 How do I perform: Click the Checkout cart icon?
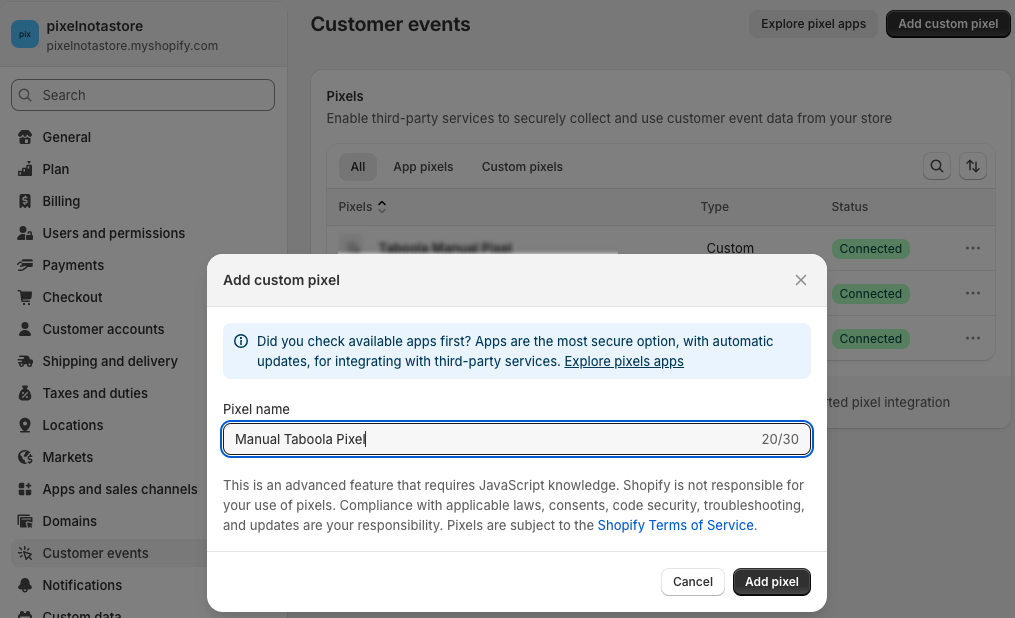coord(25,297)
